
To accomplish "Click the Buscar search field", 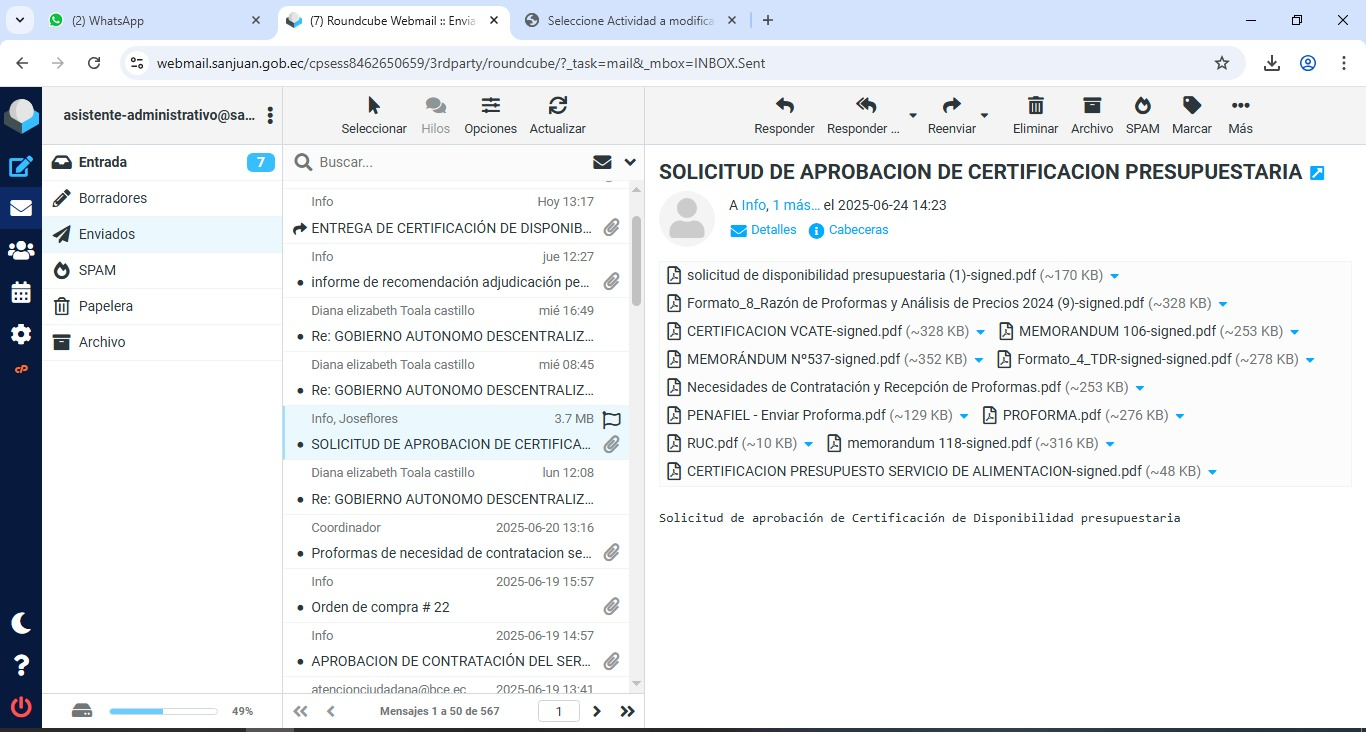I will 450,162.
